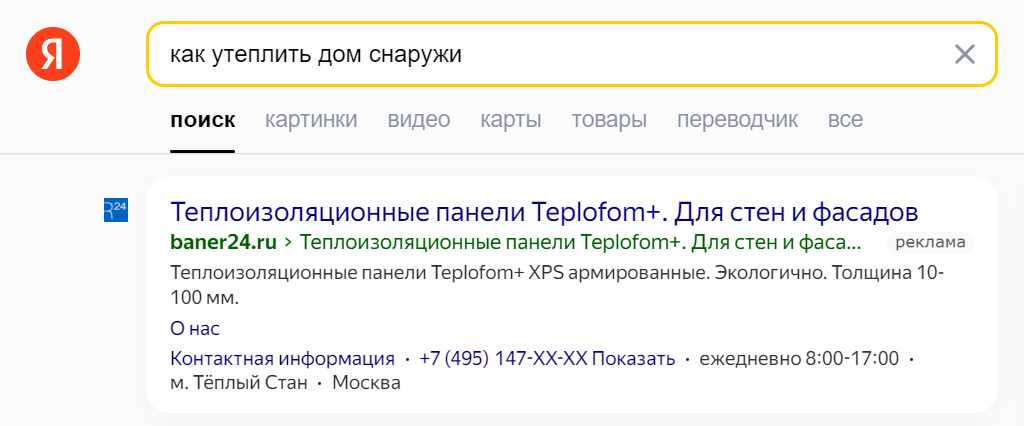Click the blue R24 site favicon
This screenshot has height=426, width=1024.
[116, 210]
